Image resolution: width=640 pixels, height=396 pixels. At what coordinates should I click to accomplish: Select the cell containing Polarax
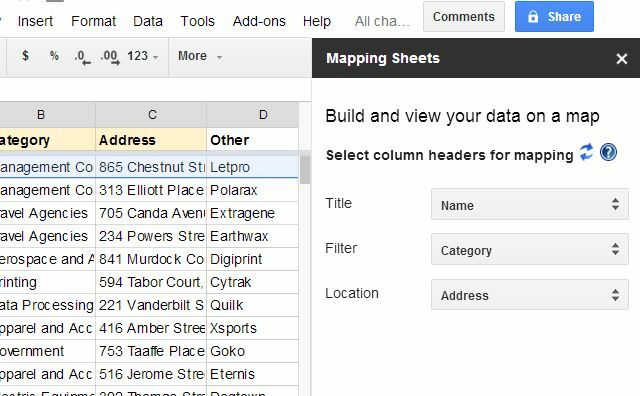[x=252, y=190]
